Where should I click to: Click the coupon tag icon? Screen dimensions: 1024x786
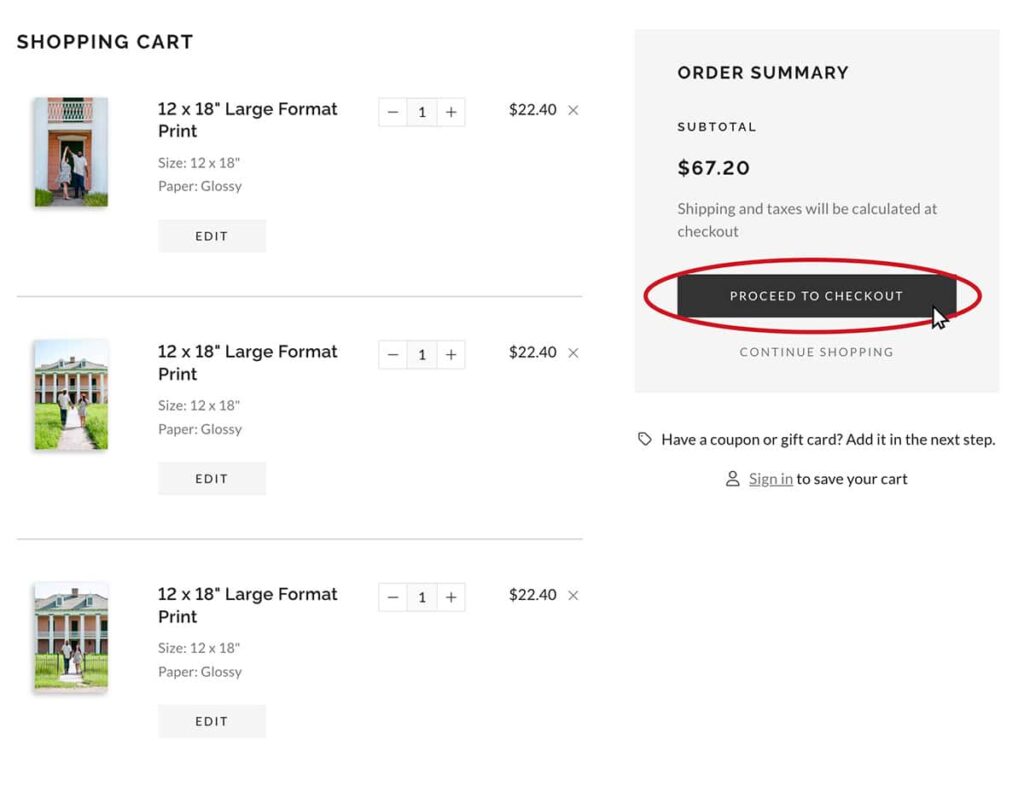pos(645,439)
